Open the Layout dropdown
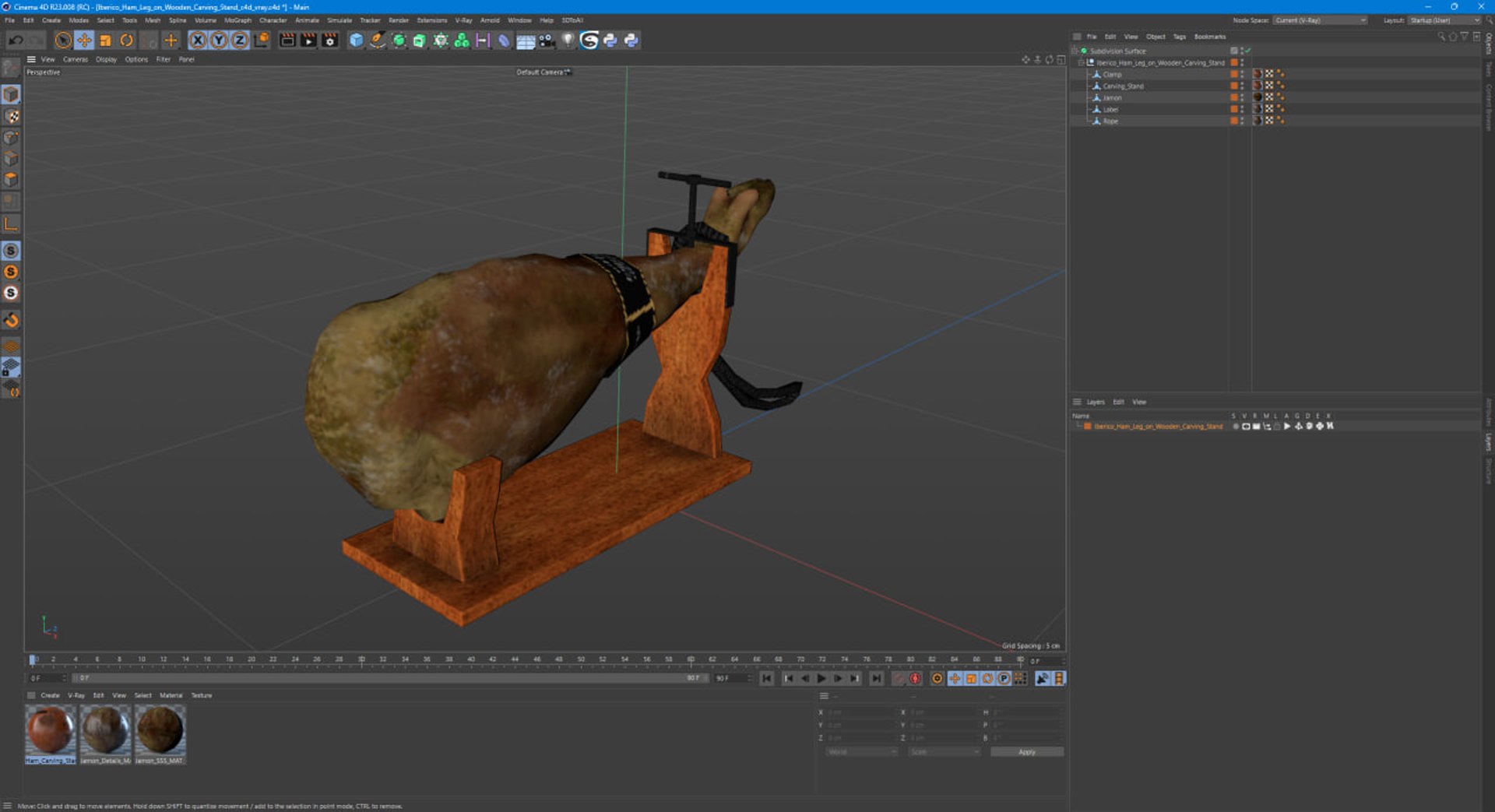 coord(1444,20)
